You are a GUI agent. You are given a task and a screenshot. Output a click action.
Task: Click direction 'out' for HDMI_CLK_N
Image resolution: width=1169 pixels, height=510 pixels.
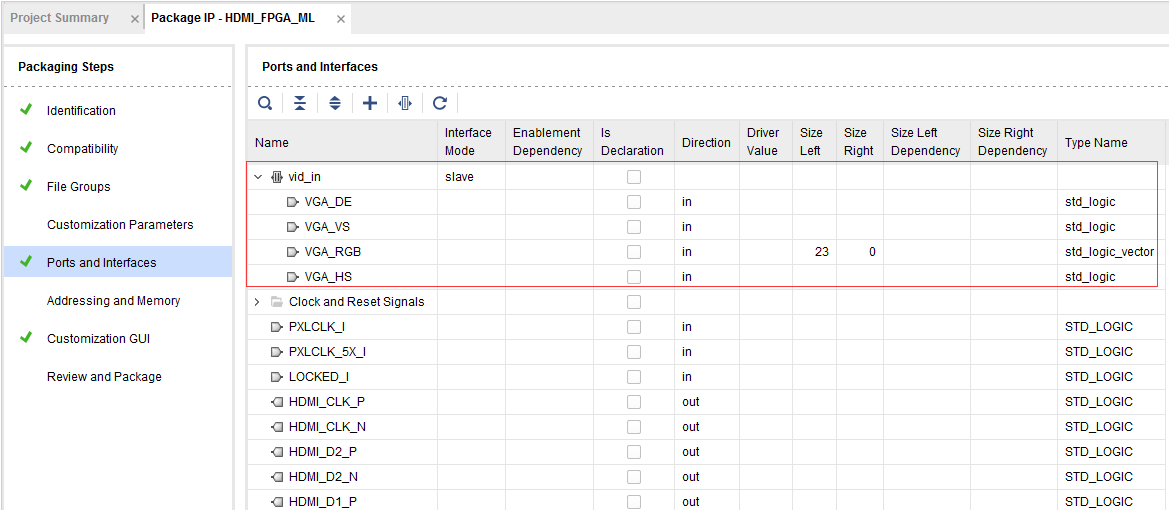[690, 426]
